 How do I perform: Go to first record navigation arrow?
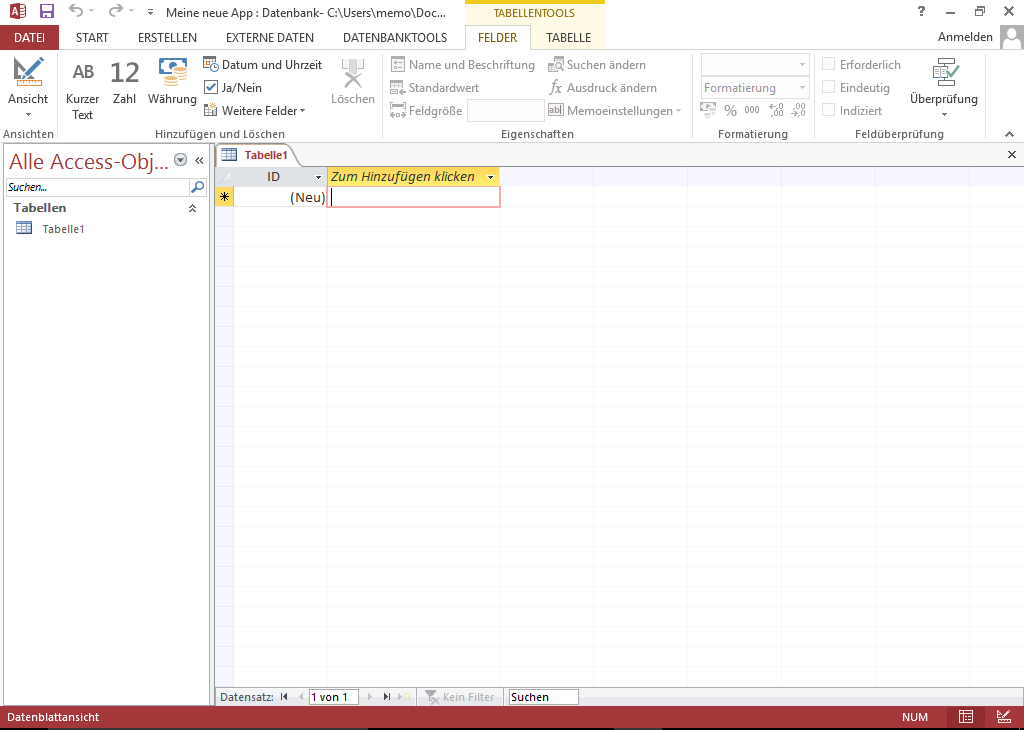pos(285,697)
